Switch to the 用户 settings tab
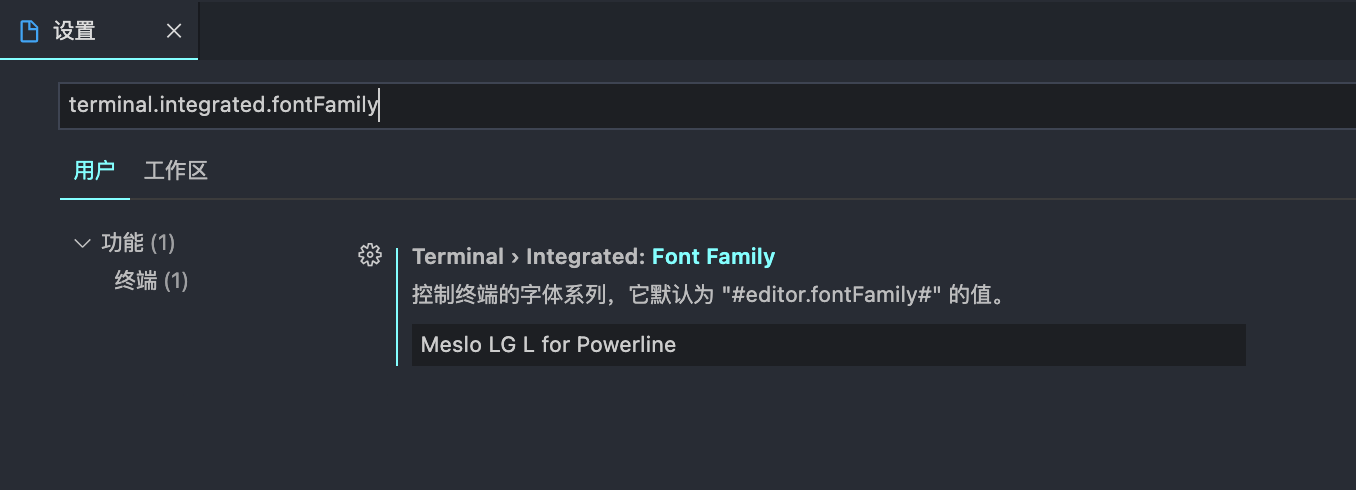 [94, 170]
